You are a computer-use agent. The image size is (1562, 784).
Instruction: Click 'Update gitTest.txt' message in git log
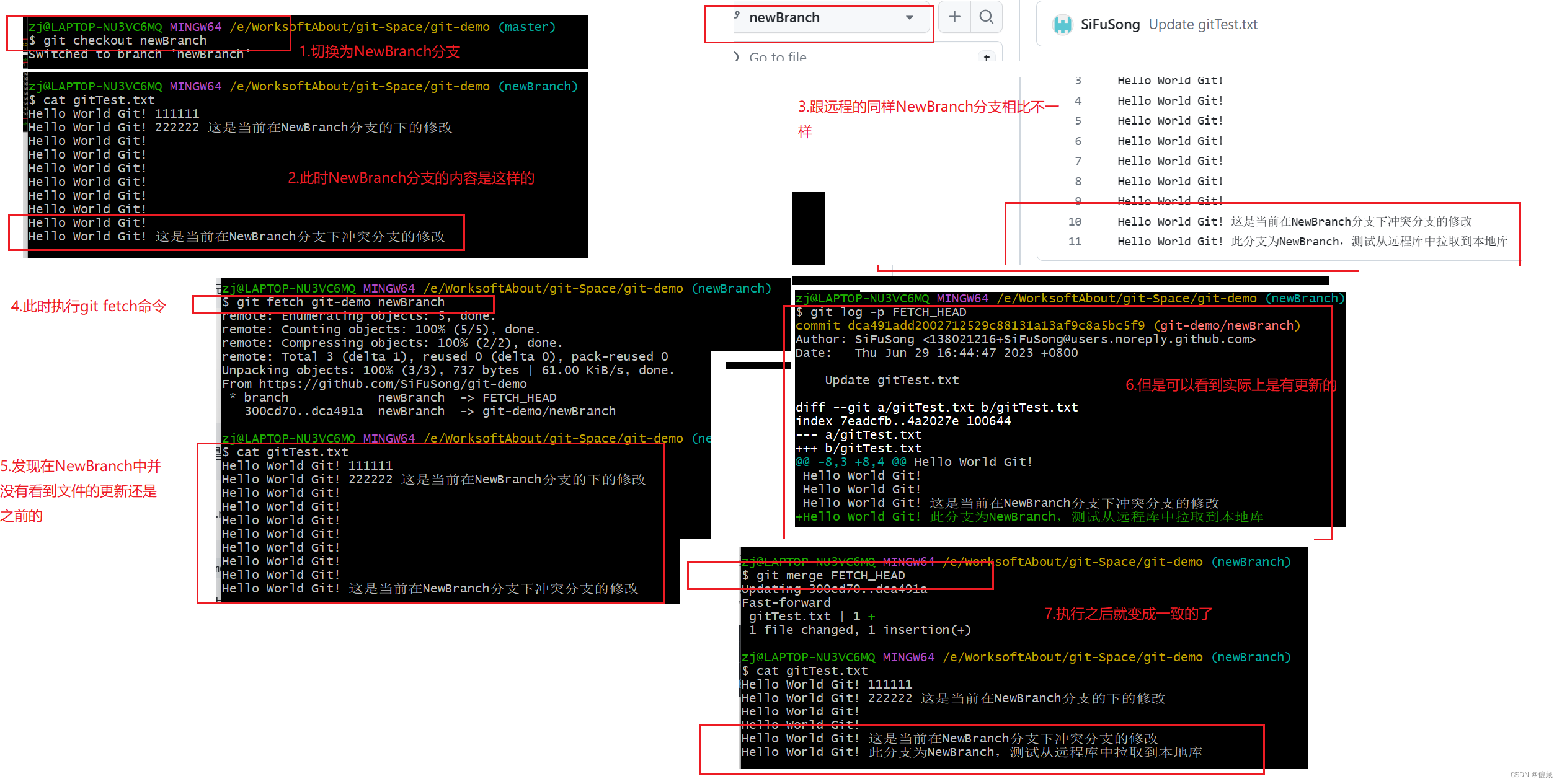(x=892, y=381)
